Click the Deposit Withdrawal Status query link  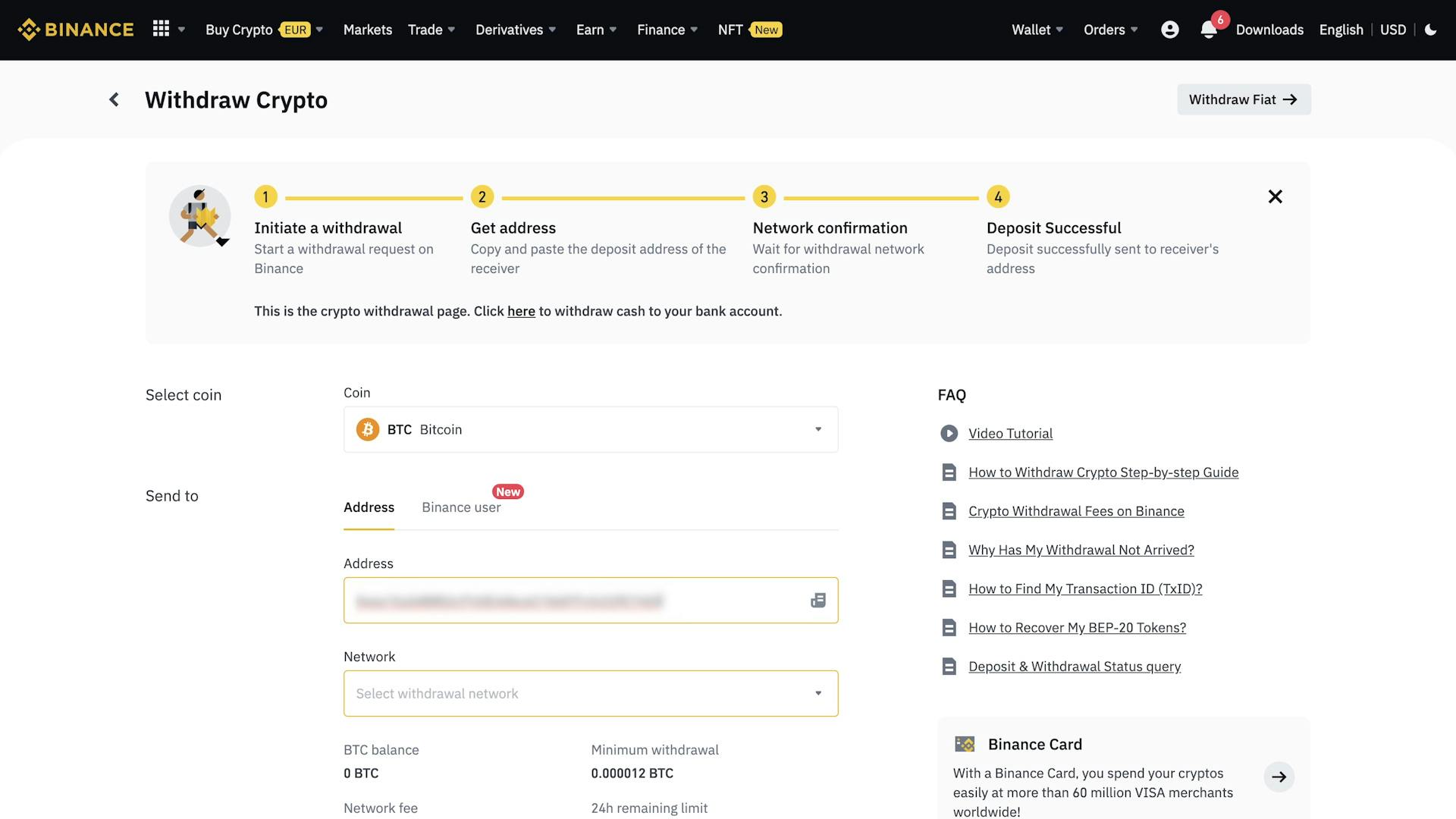[1074, 666]
